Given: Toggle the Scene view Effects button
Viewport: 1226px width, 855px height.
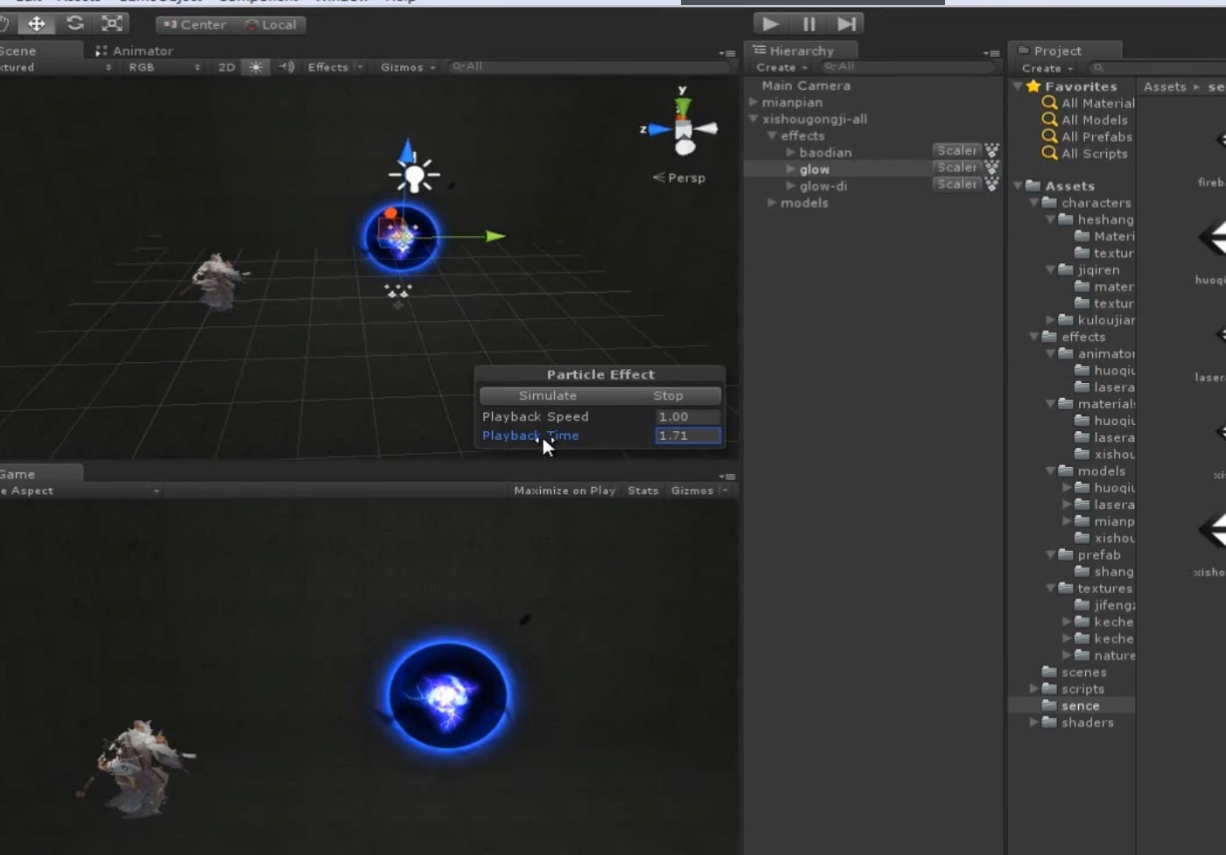Looking at the screenshot, I should point(328,67).
